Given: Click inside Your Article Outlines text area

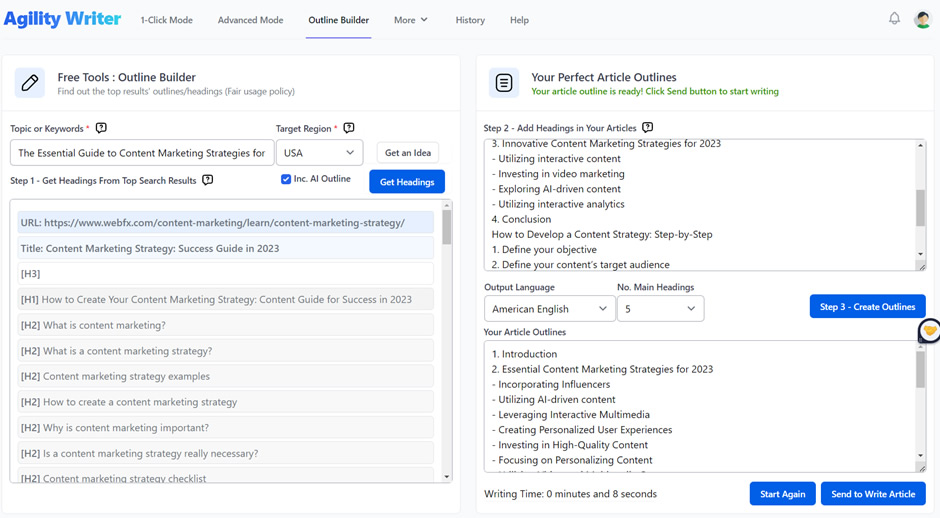Looking at the screenshot, I should [700, 406].
